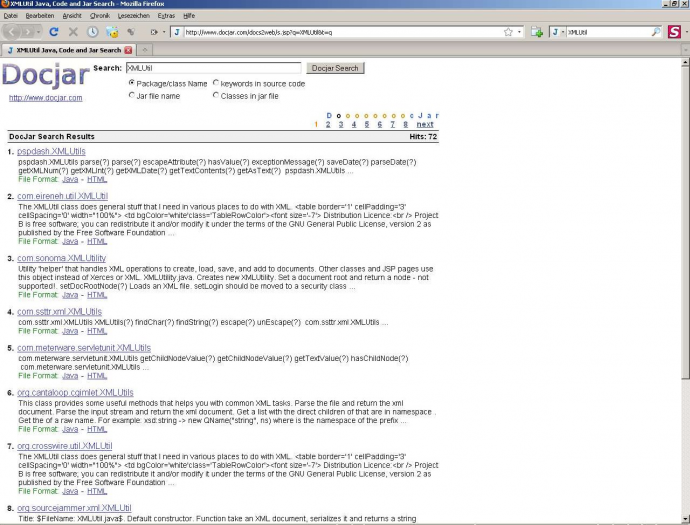Open the com.sonoma.XMLUtility result link
690x525 pixels.
61,258
